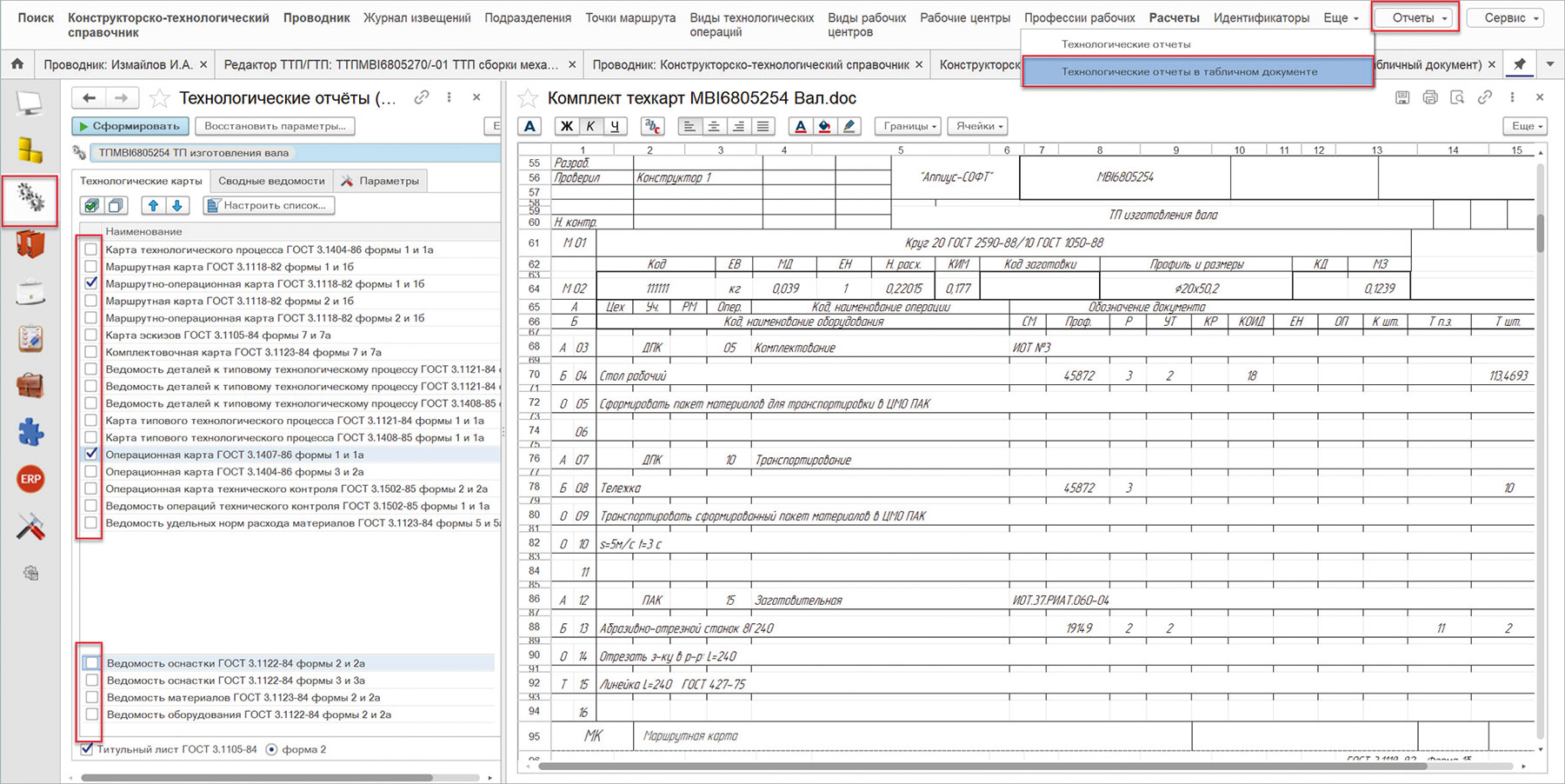The width and height of the screenshot is (1565, 784).
Task: Open Журнал извещений in top menu
Action: coord(417,17)
